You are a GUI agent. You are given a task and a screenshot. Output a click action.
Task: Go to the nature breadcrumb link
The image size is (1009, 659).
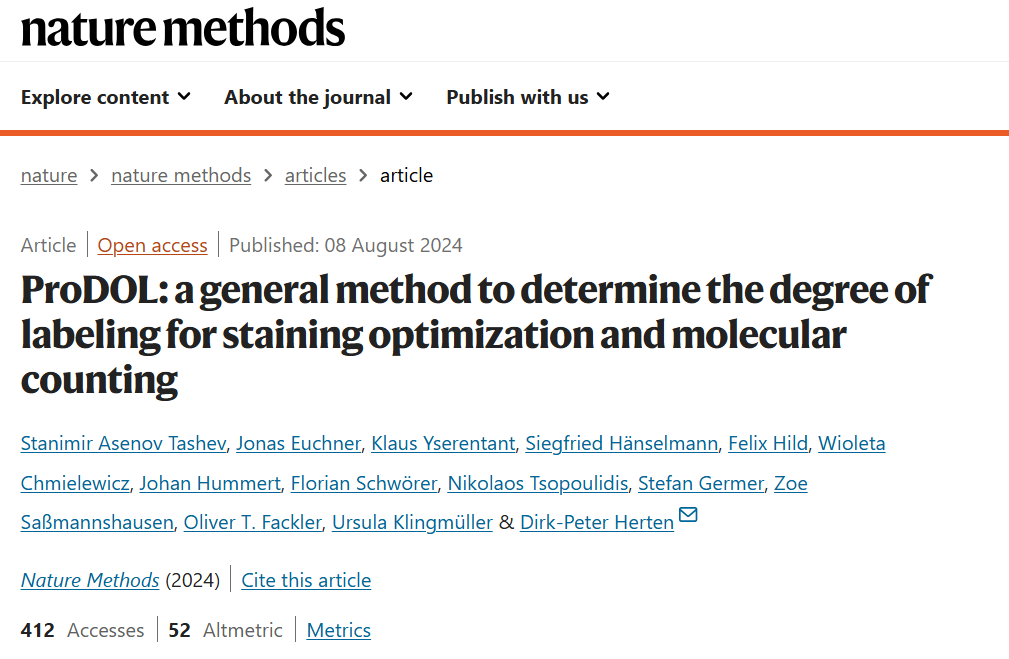click(x=49, y=175)
